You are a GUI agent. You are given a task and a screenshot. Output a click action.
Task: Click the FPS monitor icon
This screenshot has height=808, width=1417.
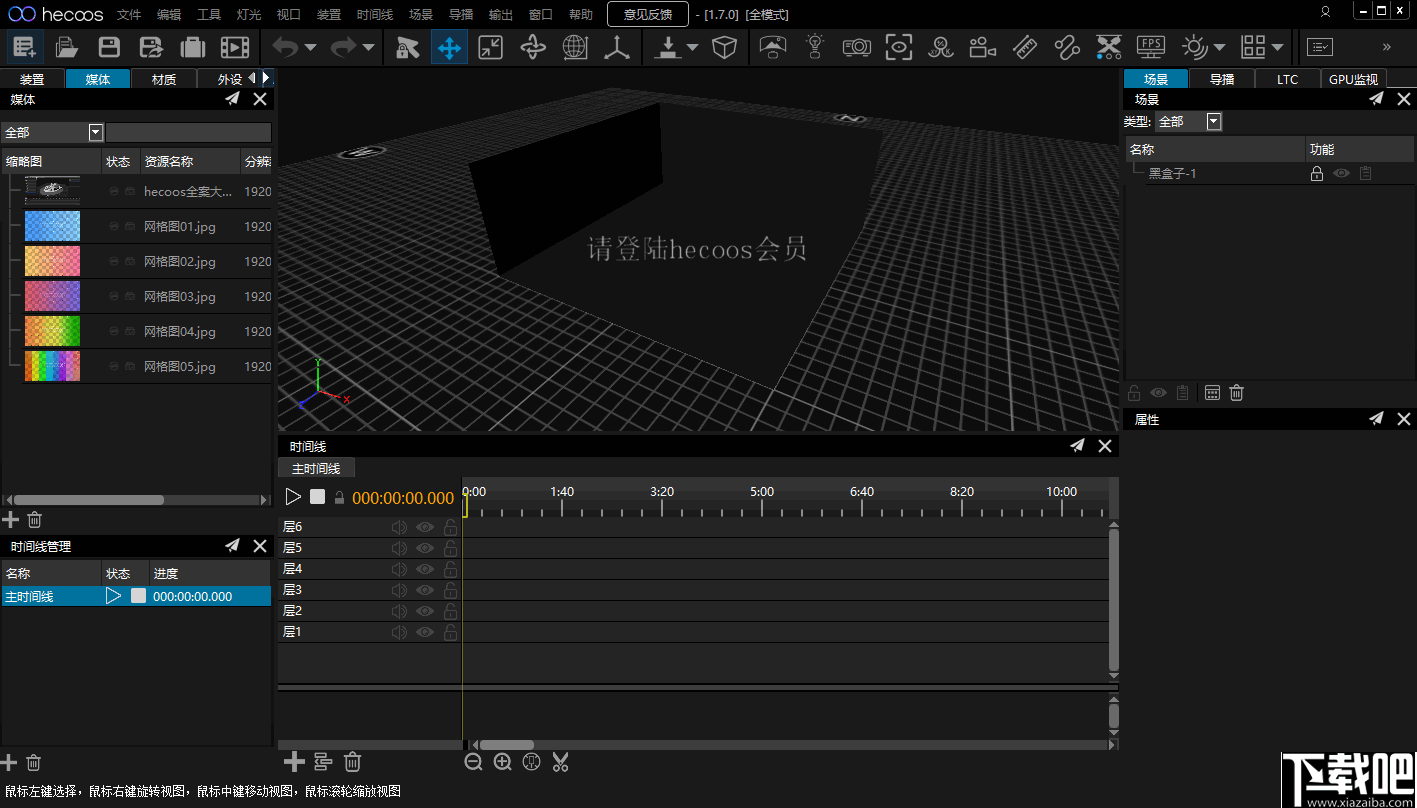tap(1151, 47)
